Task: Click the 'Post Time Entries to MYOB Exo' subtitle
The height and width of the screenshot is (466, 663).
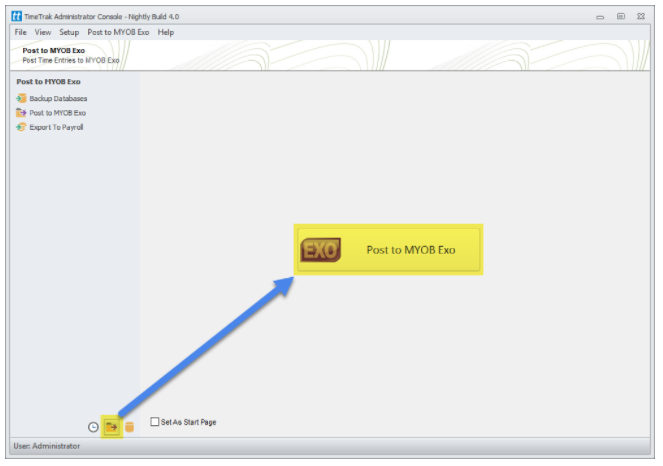Action: point(71,60)
